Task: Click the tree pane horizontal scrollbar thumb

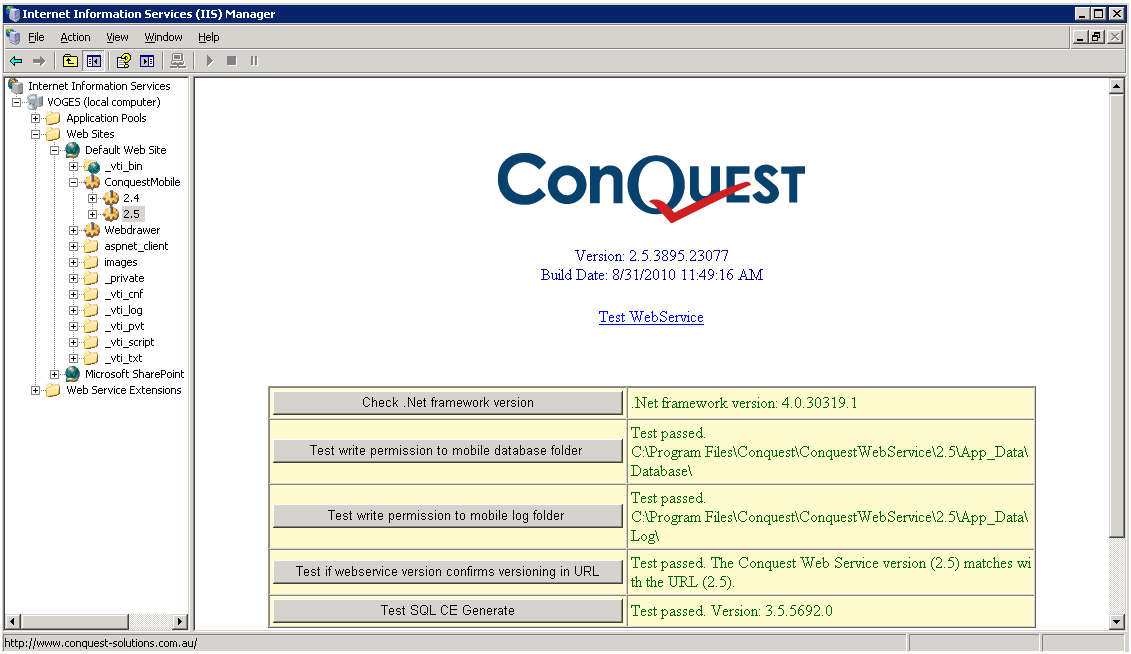Action: pyautogui.click(x=74, y=622)
